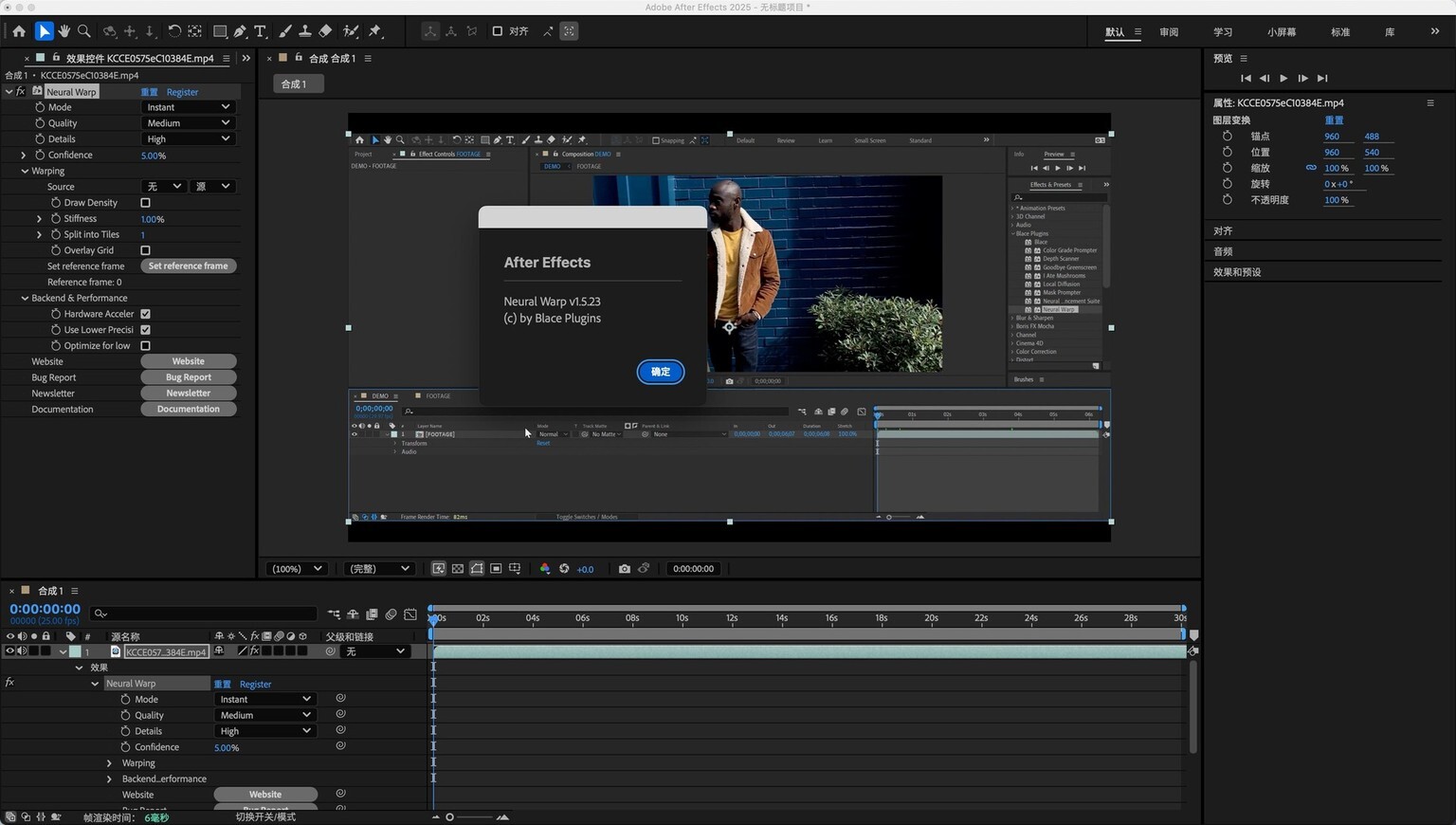This screenshot has width=1456, height=825.
Task: Click the Newsletter button
Action: click(x=189, y=394)
